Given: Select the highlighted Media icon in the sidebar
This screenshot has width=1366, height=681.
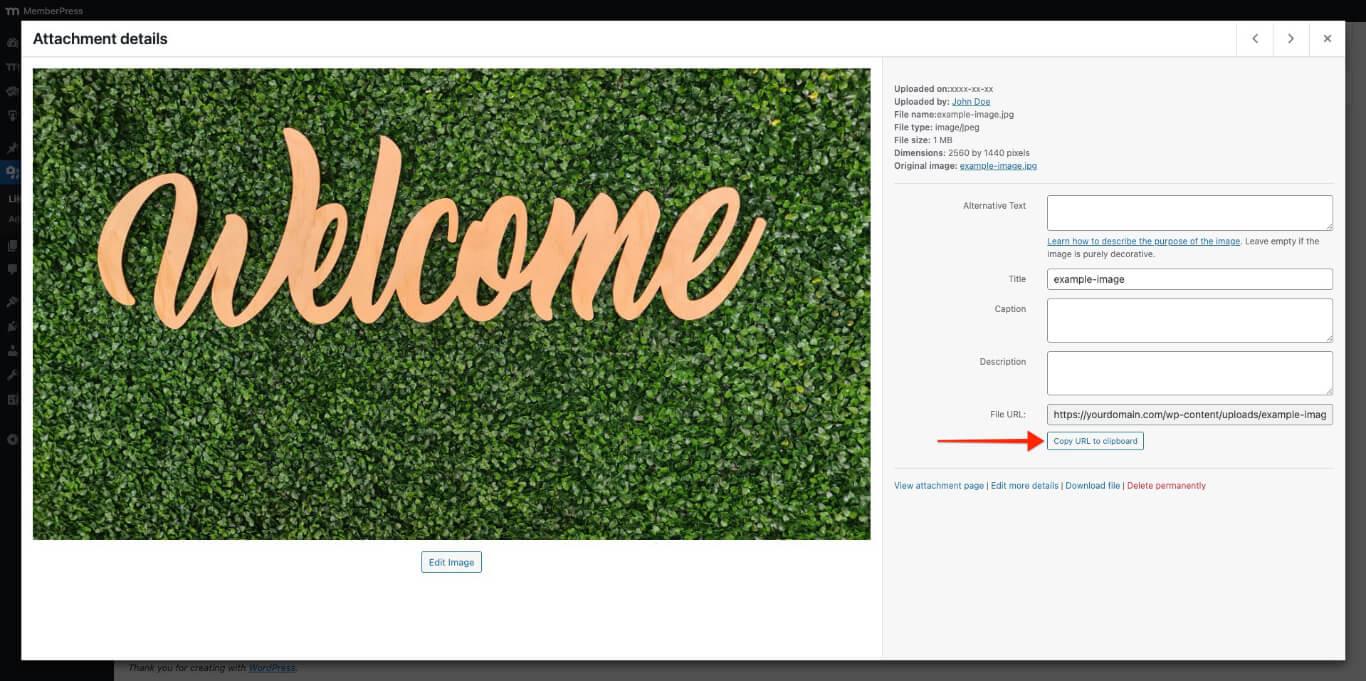Looking at the screenshot, I should 11,171.
